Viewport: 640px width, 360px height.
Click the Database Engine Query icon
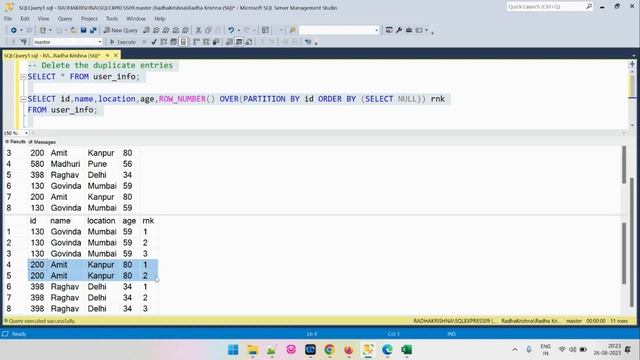(147, 30)
